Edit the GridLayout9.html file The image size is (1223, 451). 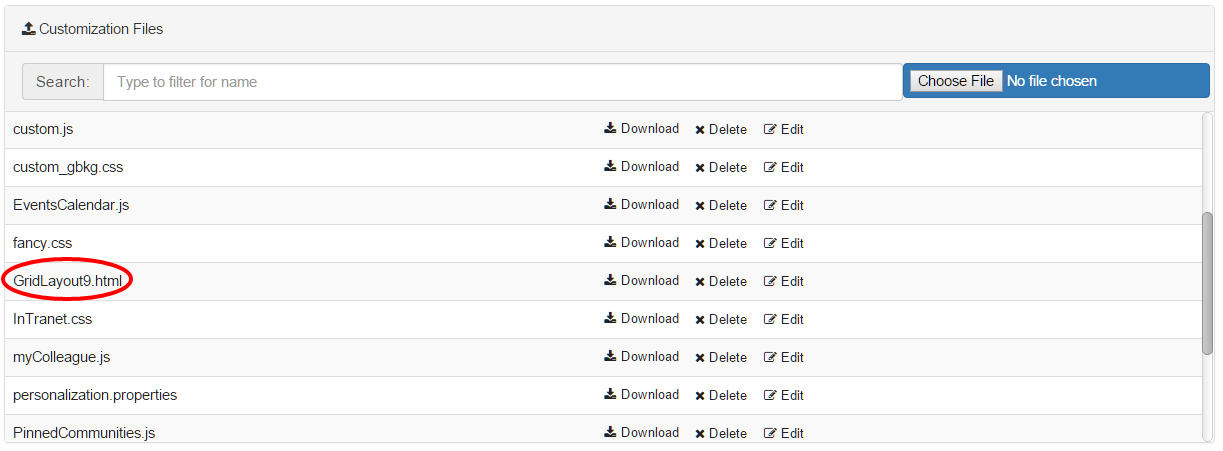point(784,281)
